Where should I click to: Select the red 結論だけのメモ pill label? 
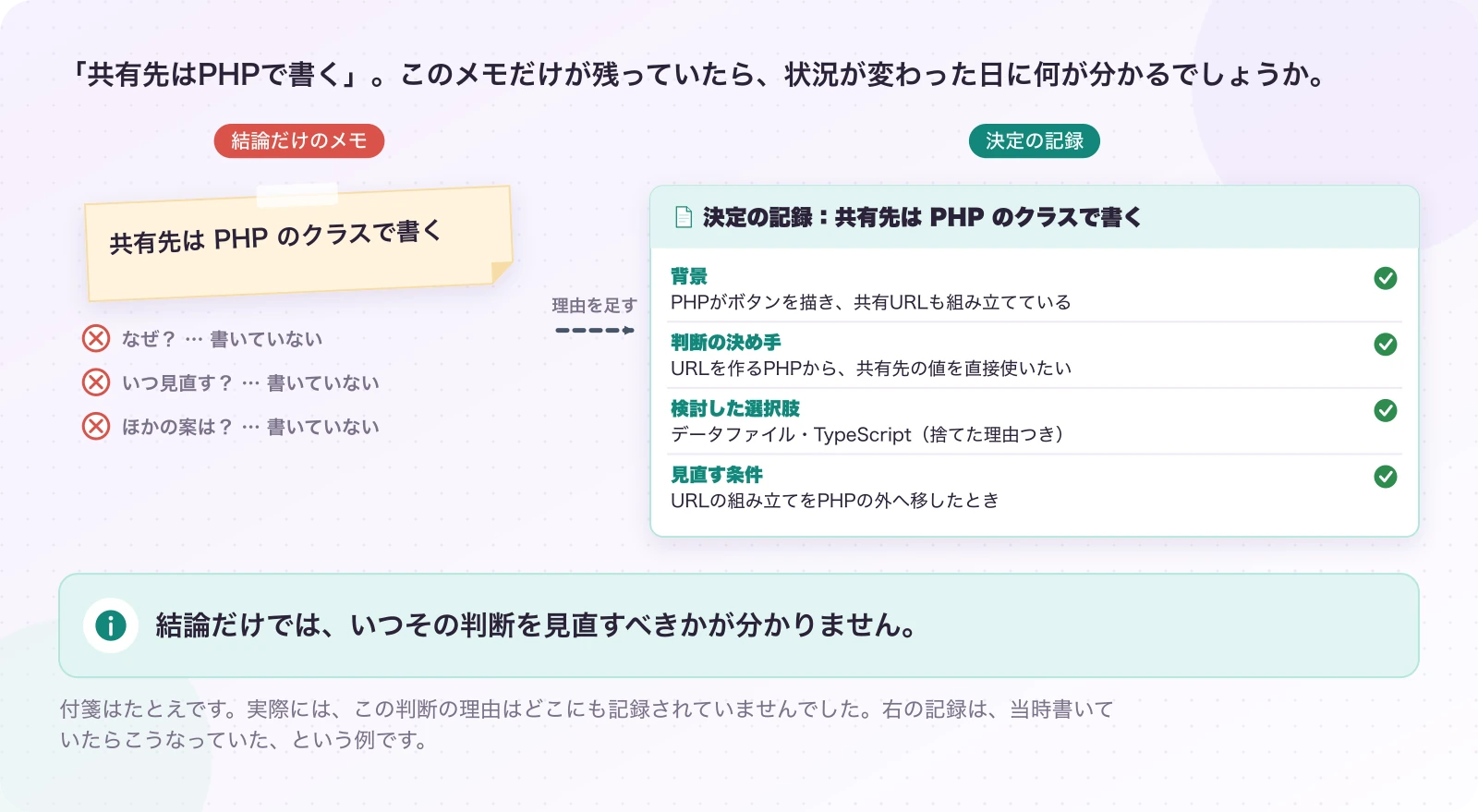[299, 140]
